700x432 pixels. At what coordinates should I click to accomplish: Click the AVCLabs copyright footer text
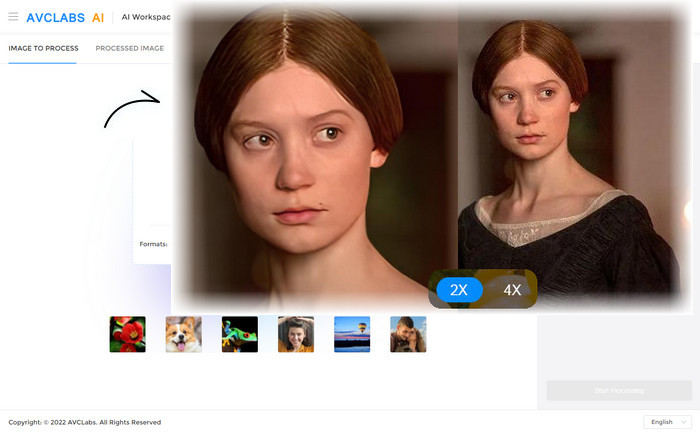click(x=85, y=422)
